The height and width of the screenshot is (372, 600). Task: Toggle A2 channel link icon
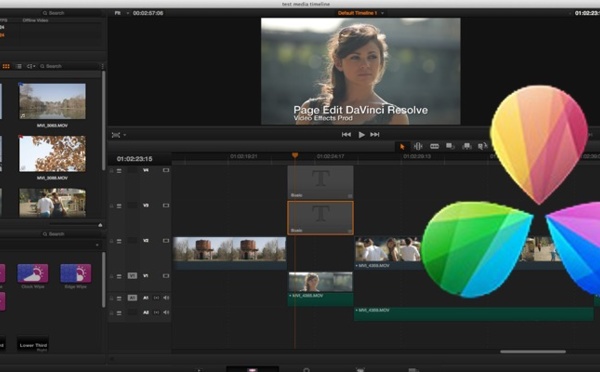click(x=156, y=313)
